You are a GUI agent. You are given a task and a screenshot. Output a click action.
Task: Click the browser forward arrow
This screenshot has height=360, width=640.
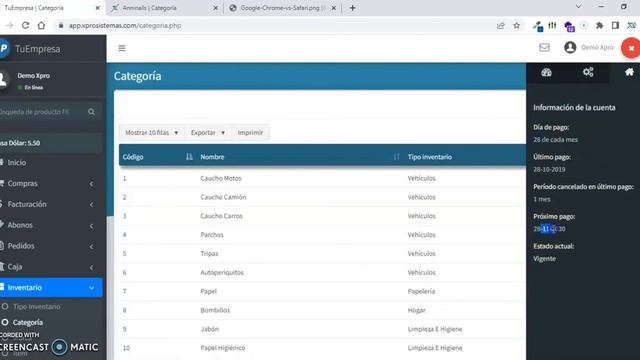pos(9,25)
